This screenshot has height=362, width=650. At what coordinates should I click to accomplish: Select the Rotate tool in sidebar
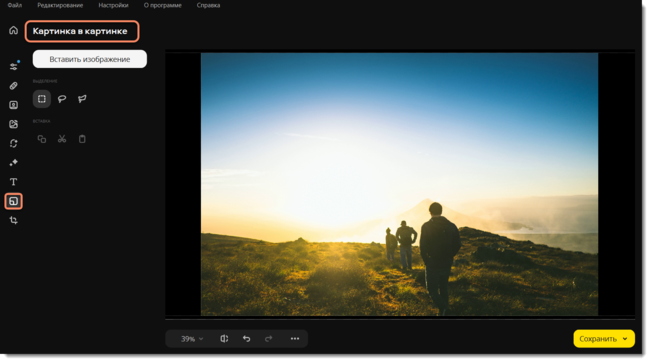tap(13, 143)
